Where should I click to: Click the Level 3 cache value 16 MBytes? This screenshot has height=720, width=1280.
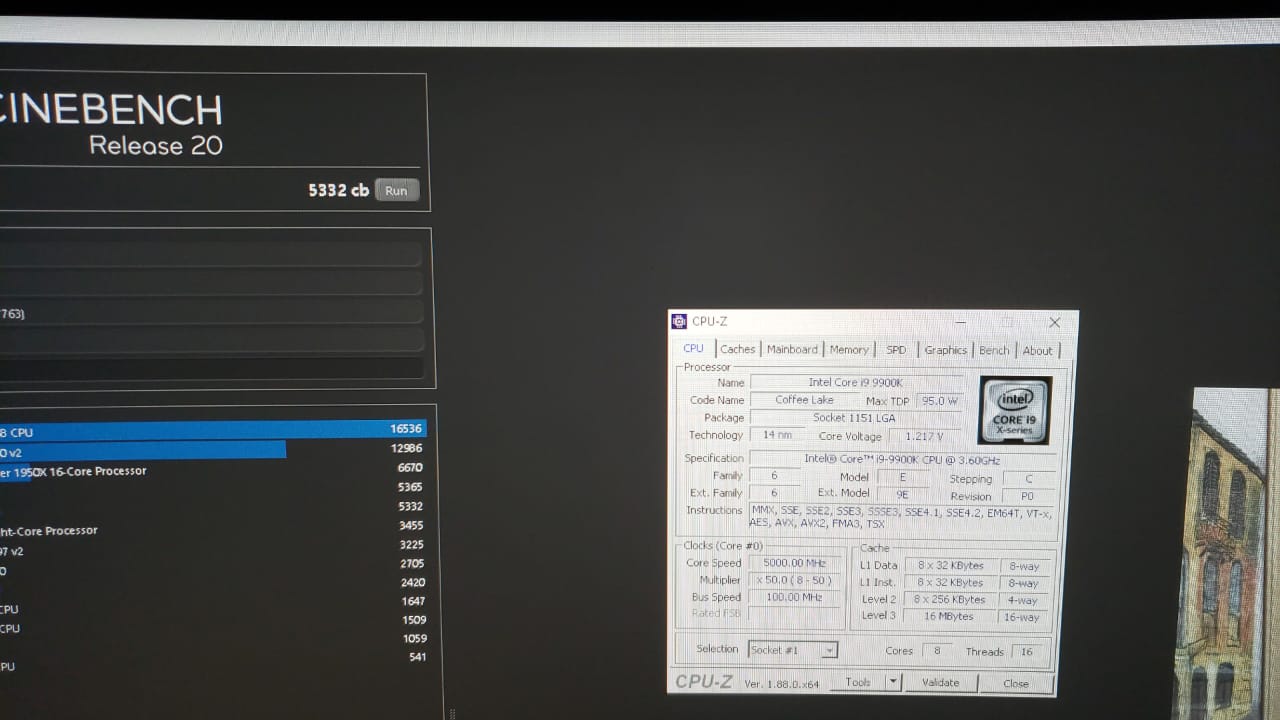coord(948,616)
